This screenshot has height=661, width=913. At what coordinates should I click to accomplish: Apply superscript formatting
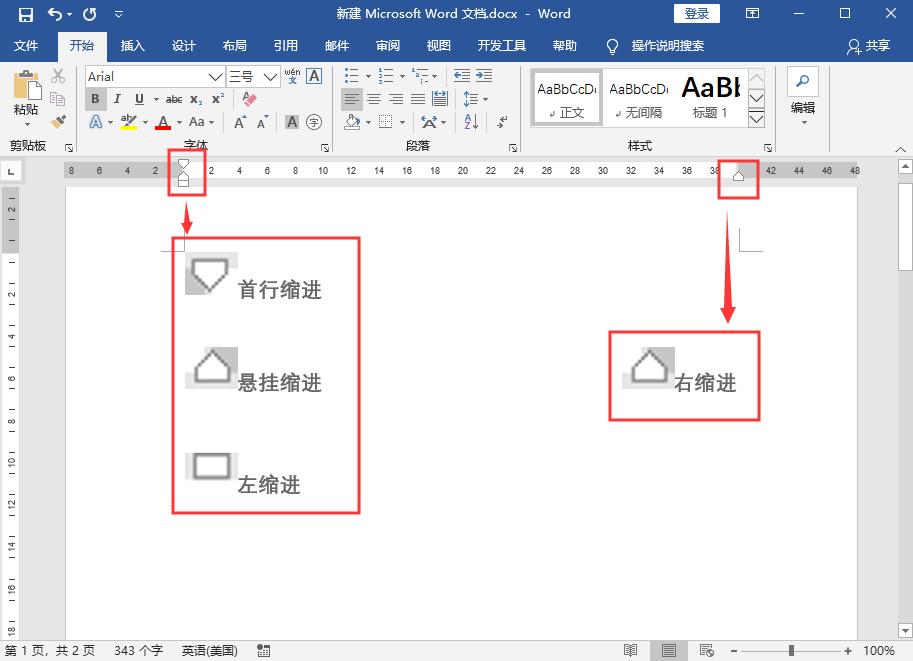pos(217,98)
